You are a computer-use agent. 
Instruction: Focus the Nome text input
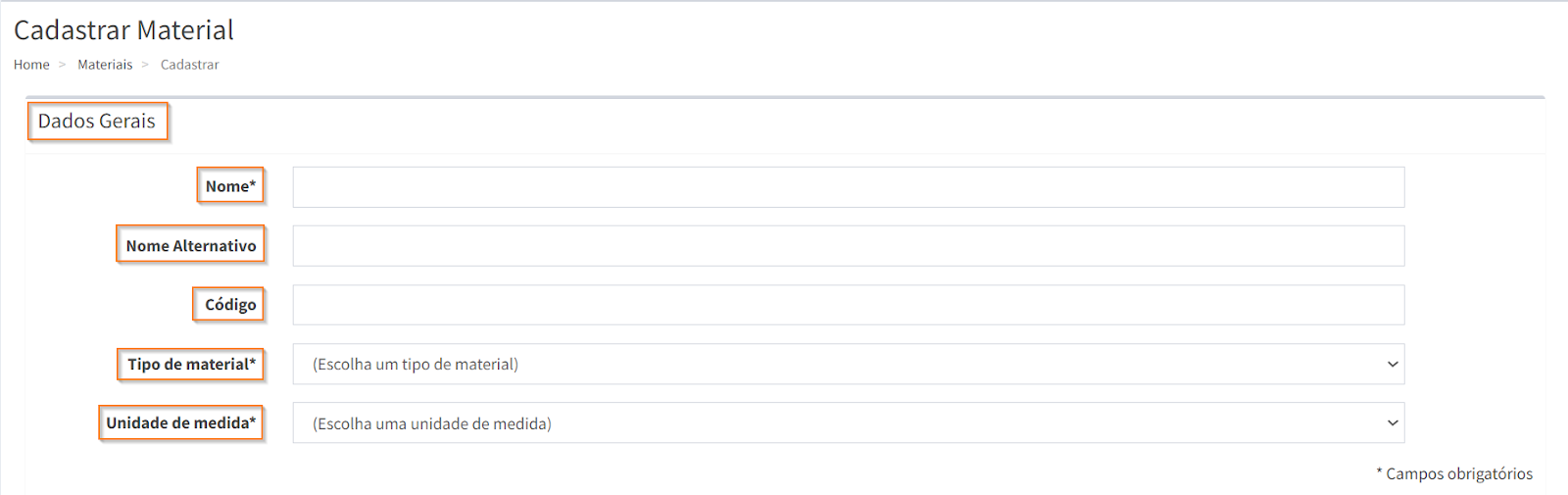click(x=848, y=187)
